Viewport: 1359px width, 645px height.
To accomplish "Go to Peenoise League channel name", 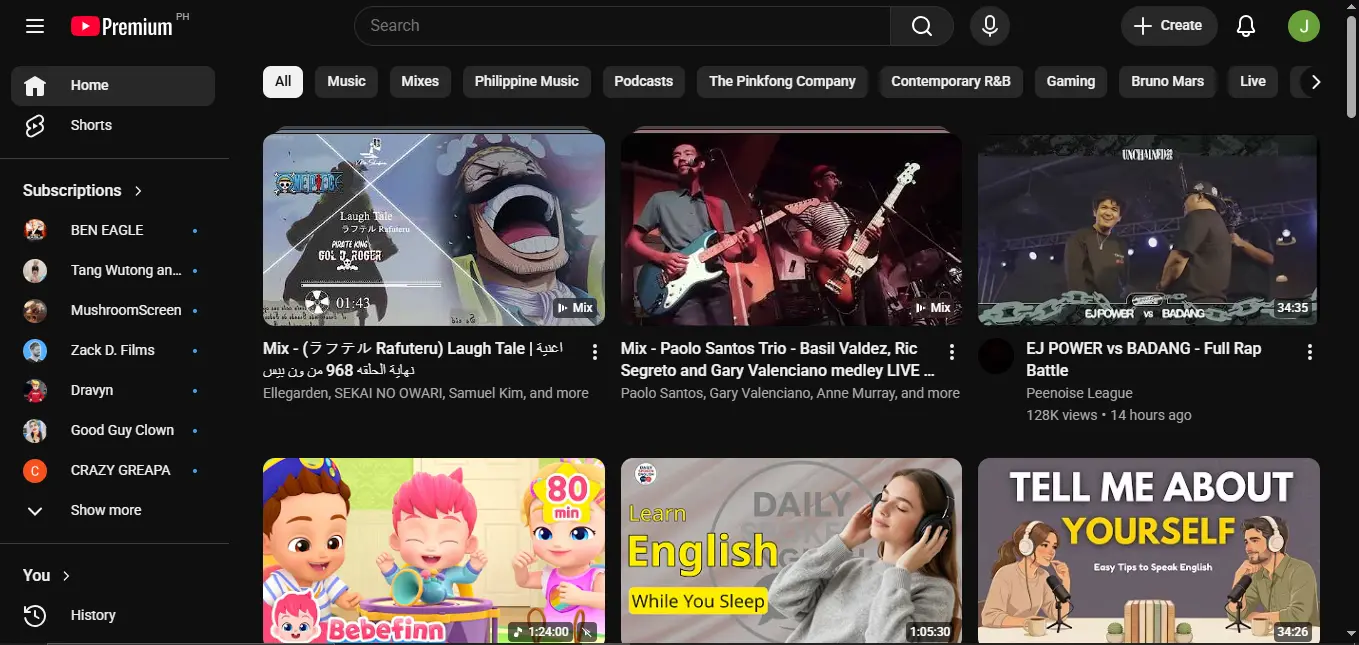I will [x=1079, y=394].
